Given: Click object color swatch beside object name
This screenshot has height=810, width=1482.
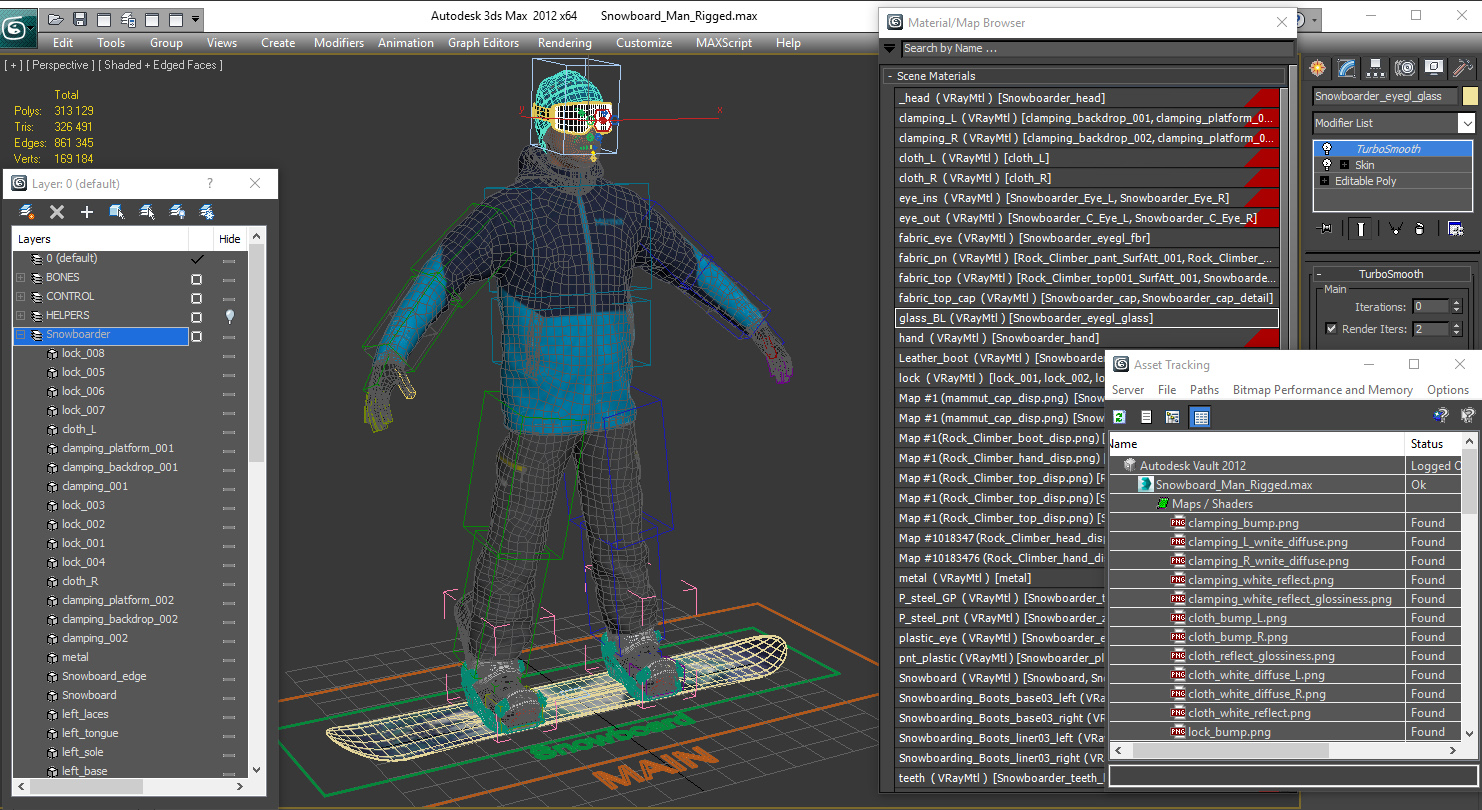Looking at the screenshot, I should click(1469, 96).
